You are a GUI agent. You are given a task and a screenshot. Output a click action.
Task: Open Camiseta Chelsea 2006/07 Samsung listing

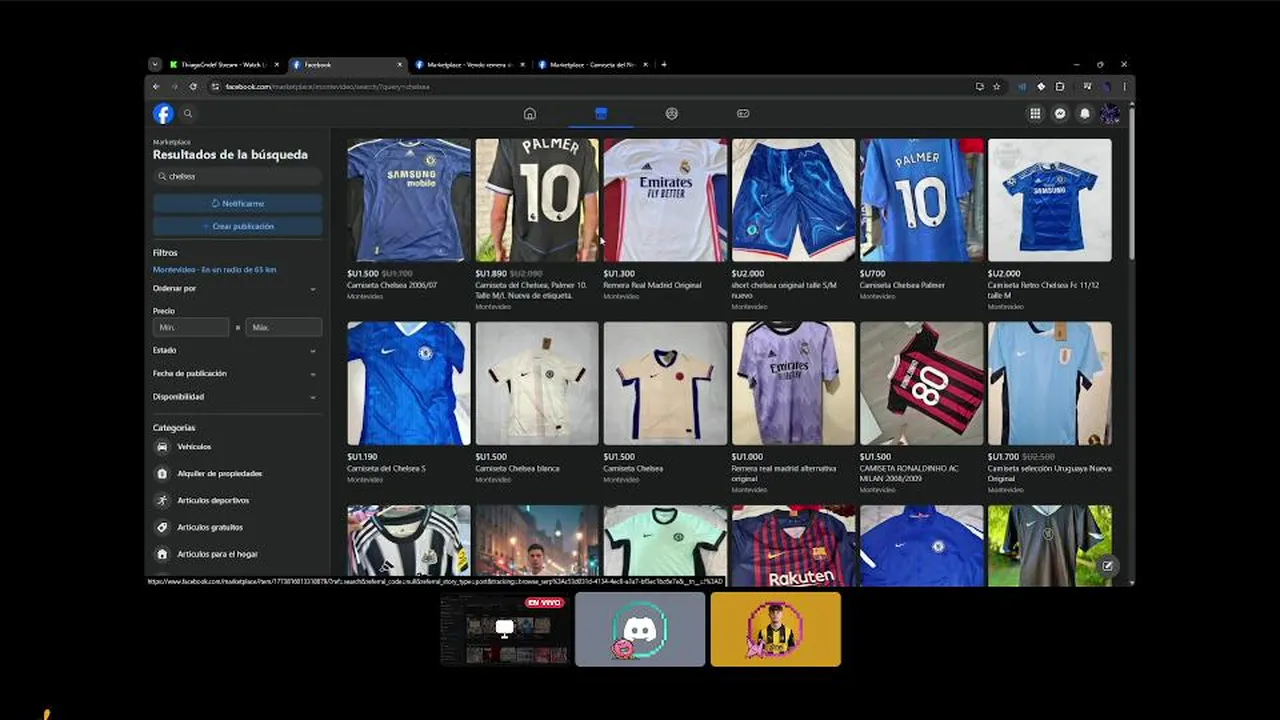coord(409,200)
